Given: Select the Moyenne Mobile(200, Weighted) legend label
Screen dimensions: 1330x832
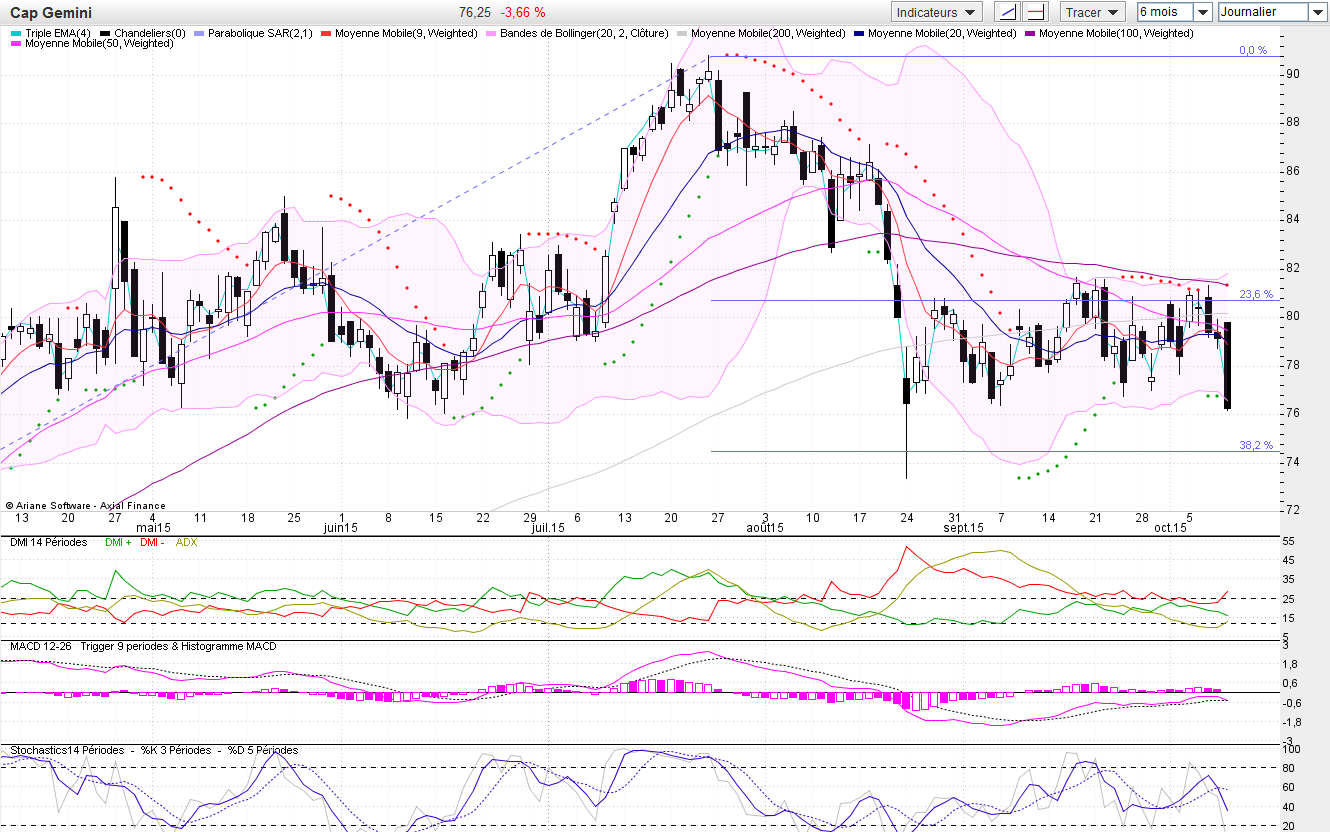Looking at the screenshot, I should pyautogui.click(x=768, y=33).
